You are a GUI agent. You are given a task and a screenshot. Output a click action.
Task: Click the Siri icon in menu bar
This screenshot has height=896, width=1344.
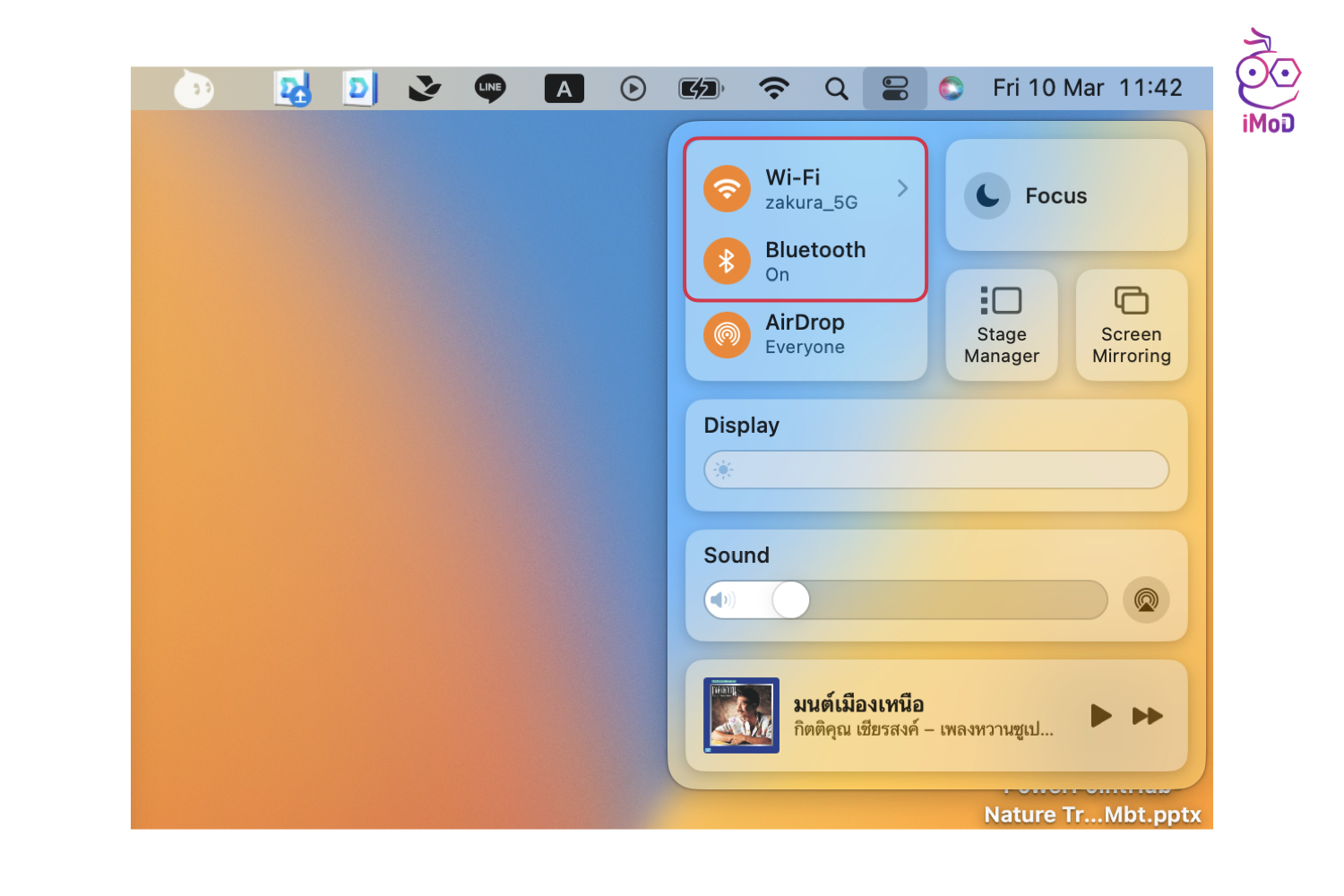pos(951,88)
